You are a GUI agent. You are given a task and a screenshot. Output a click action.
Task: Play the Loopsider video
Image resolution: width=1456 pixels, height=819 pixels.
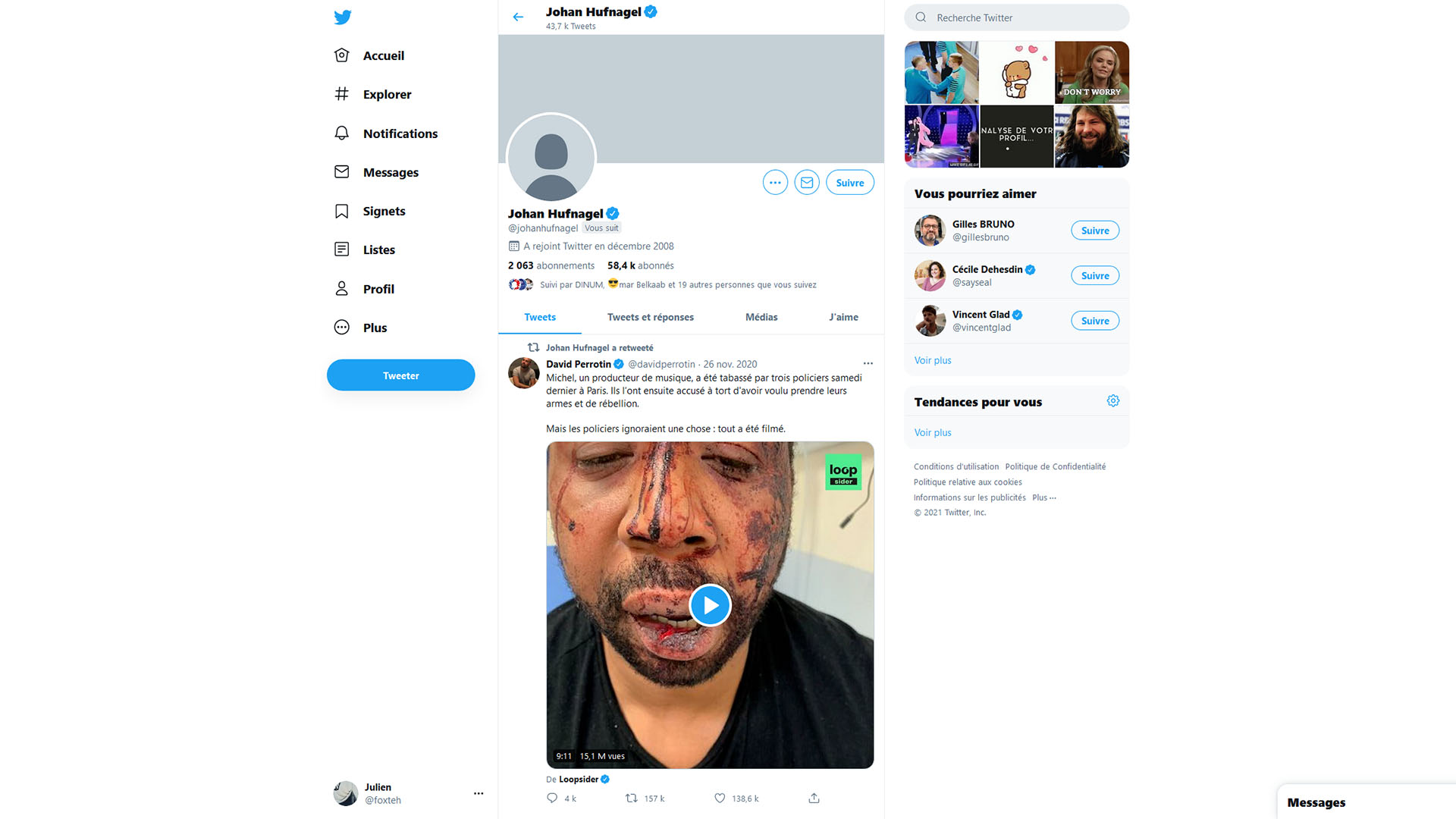[710, 605]
